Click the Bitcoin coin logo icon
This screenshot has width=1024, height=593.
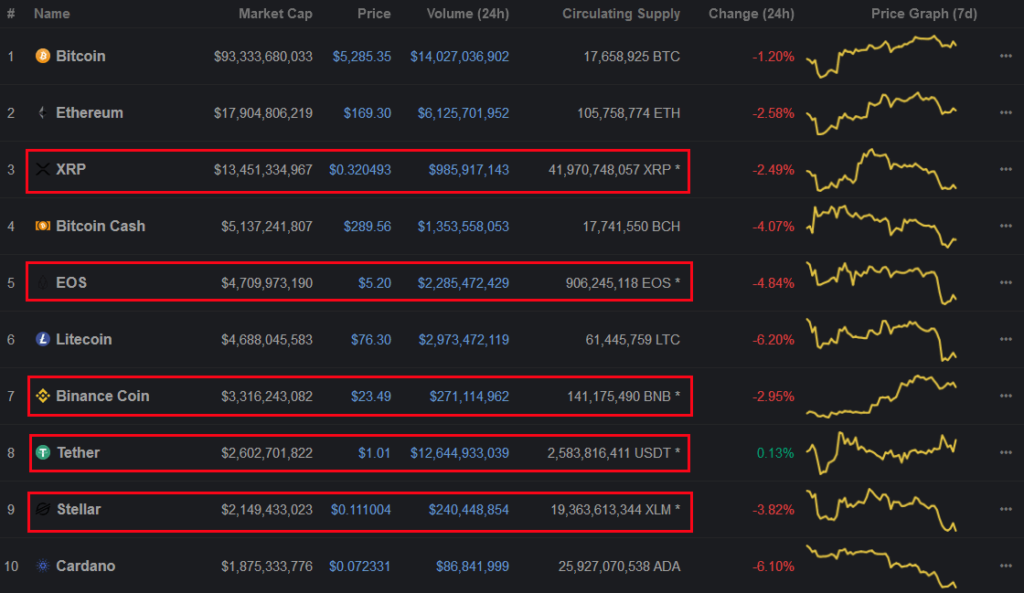pos(41,57)
